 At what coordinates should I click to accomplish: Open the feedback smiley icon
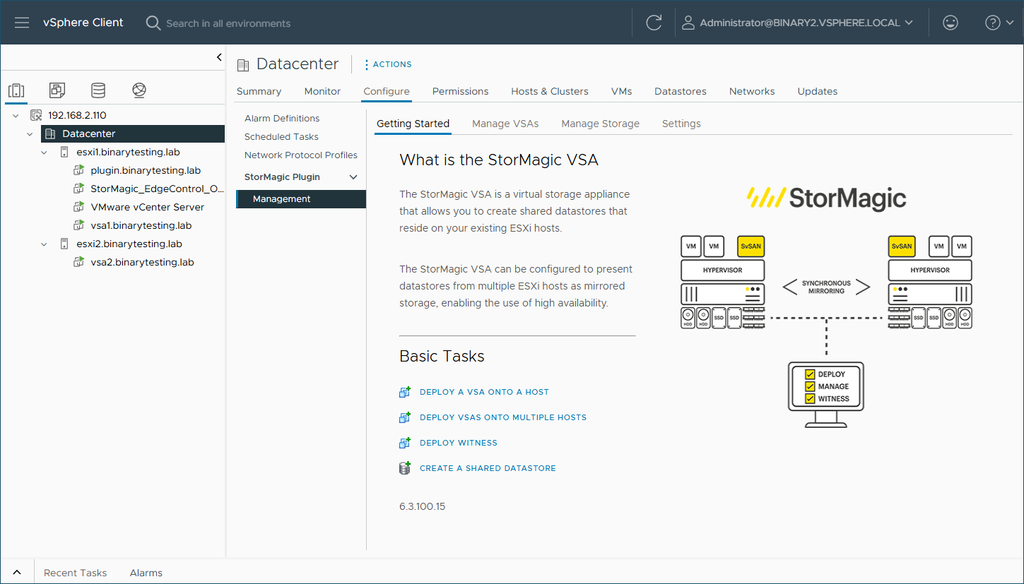click(950, 21)
